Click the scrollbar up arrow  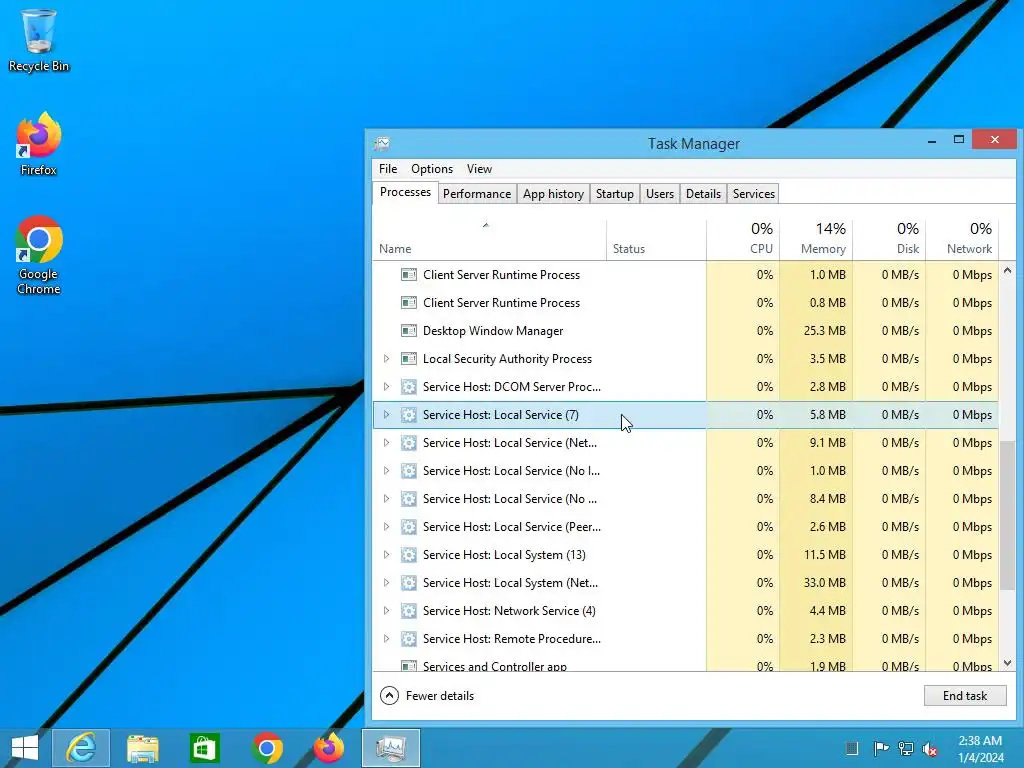pyautogui.click(x=1008, y=270)
